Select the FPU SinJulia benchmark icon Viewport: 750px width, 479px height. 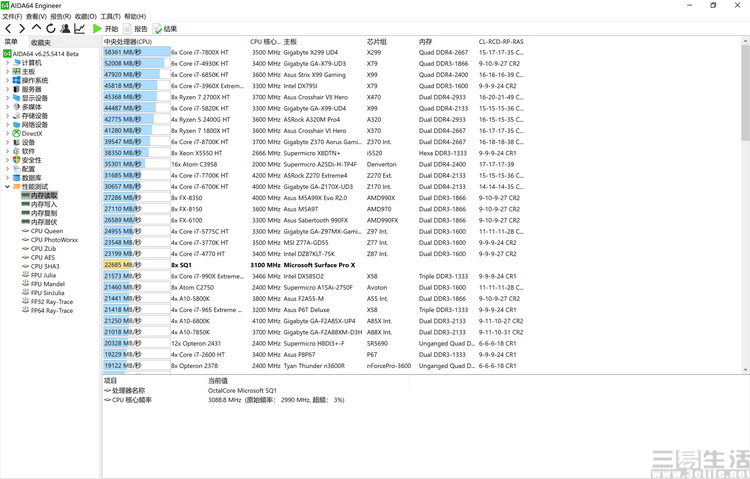[x=26, y=292]
